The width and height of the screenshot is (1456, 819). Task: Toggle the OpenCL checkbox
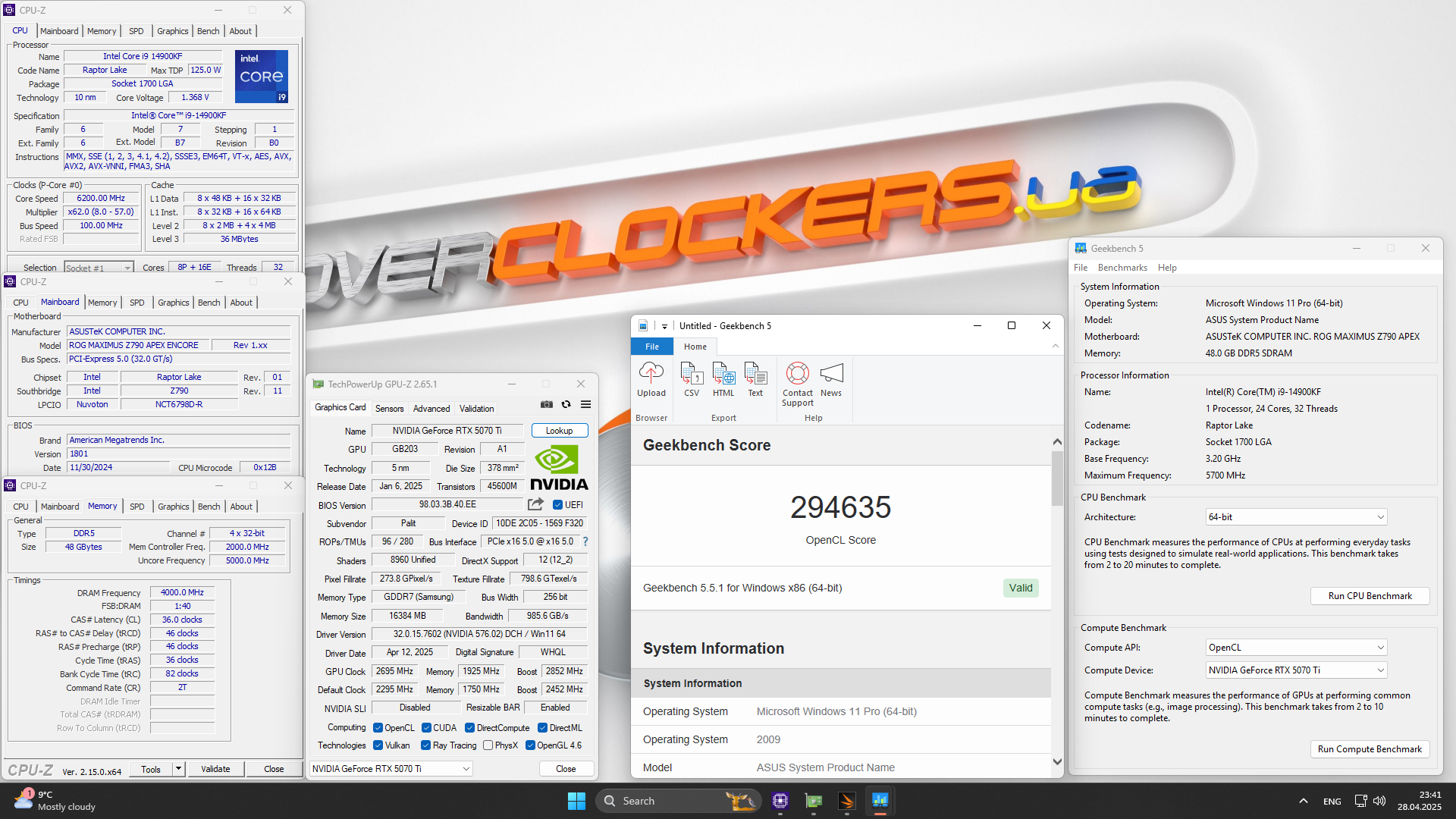click(x=378, y=728)
